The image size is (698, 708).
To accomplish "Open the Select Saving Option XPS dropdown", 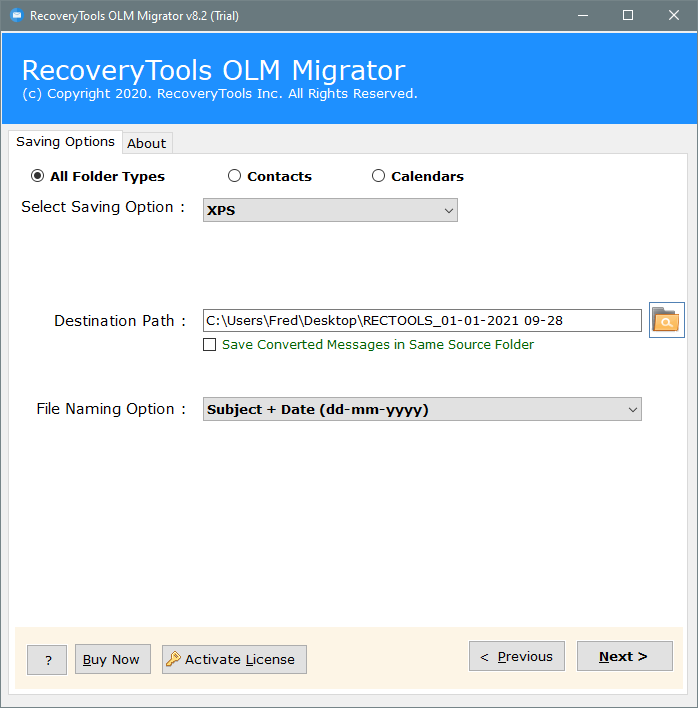I will [330, 210].
